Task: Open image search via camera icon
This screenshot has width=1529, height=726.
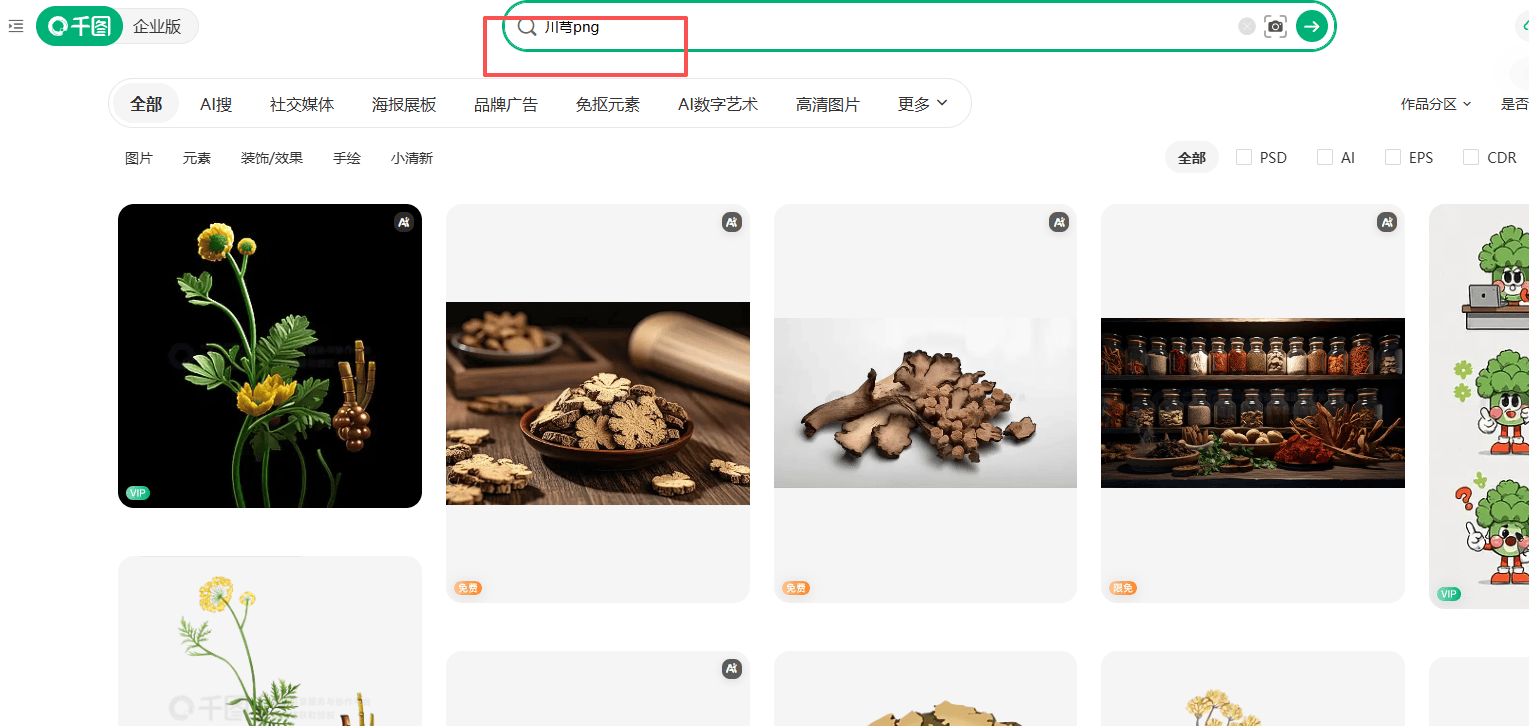Action: [x=1275, y=27]
